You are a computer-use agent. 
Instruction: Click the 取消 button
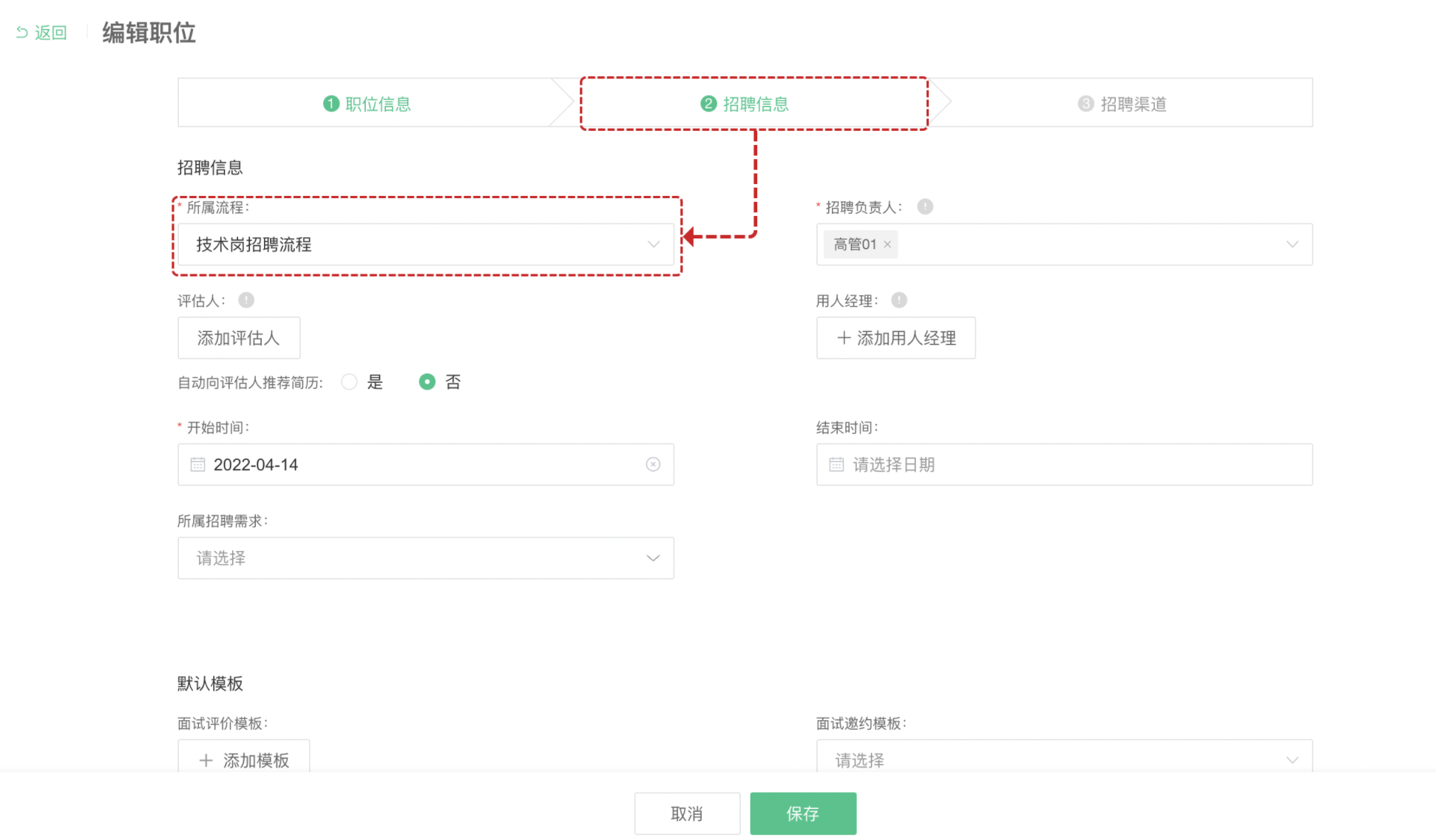coord(687,813)
